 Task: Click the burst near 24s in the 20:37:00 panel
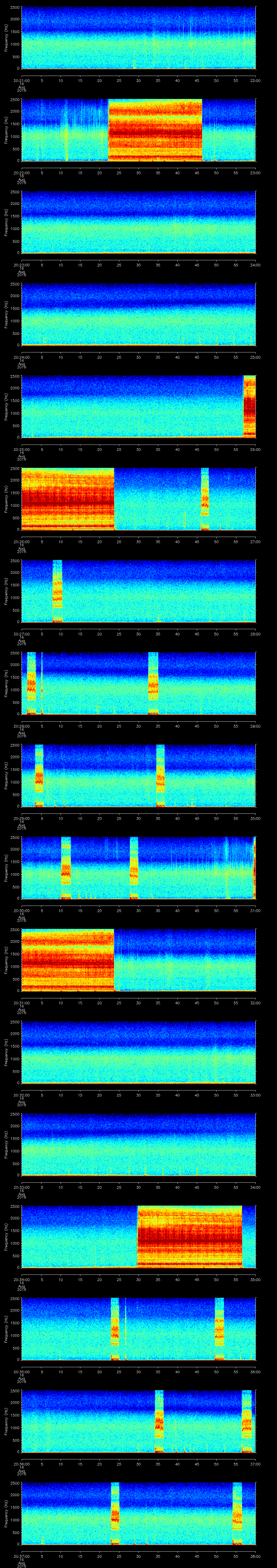pos(115,1513)
